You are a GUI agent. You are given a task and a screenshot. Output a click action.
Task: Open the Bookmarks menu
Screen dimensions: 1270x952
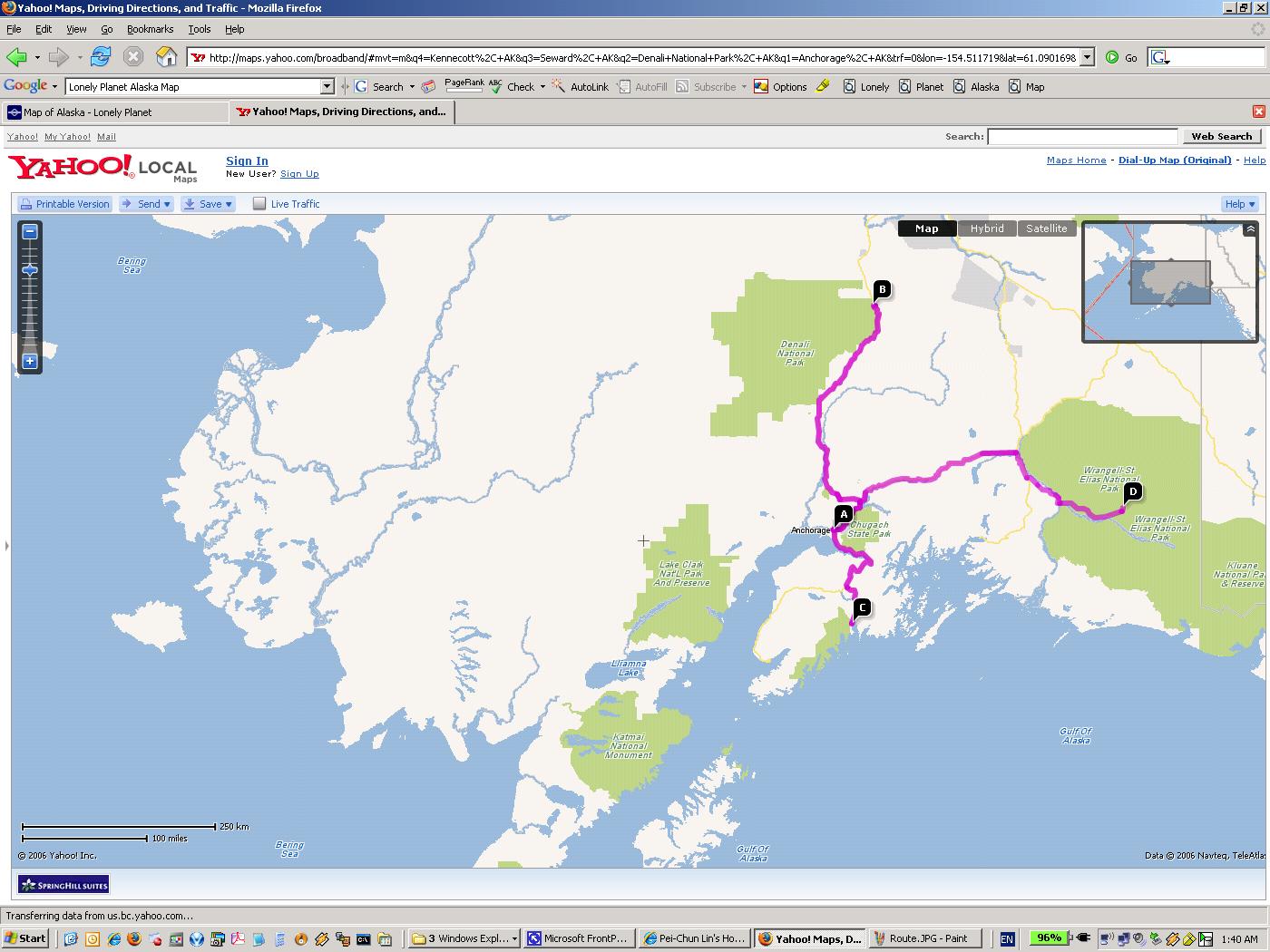150,29
